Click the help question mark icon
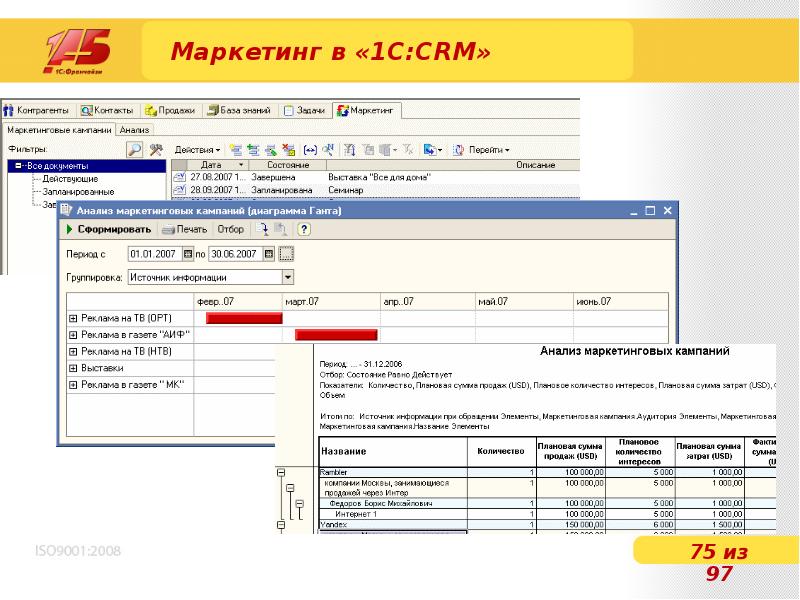The height and width of the screenshot is (600, 800). pos(304,229)
